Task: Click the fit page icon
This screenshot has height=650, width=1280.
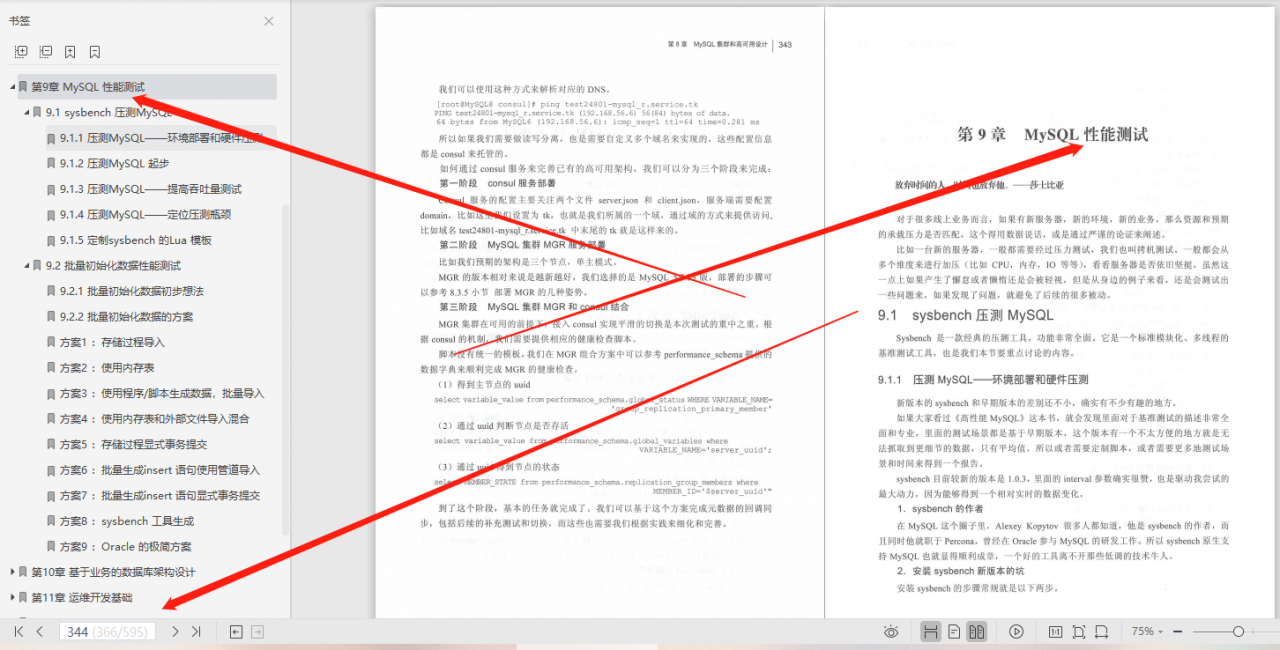Action: (1078, 631)
